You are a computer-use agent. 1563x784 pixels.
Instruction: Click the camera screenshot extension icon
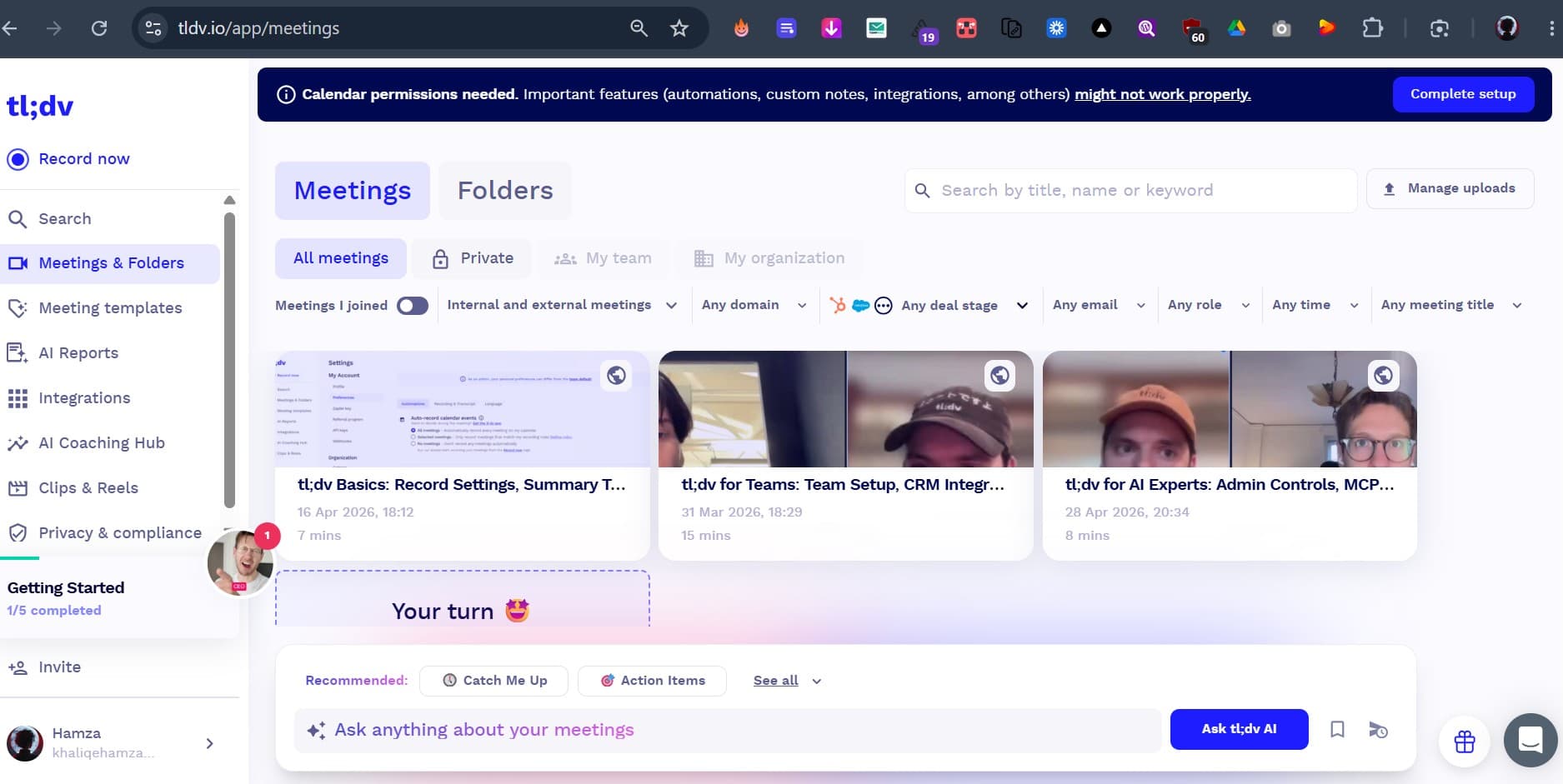1281,28
